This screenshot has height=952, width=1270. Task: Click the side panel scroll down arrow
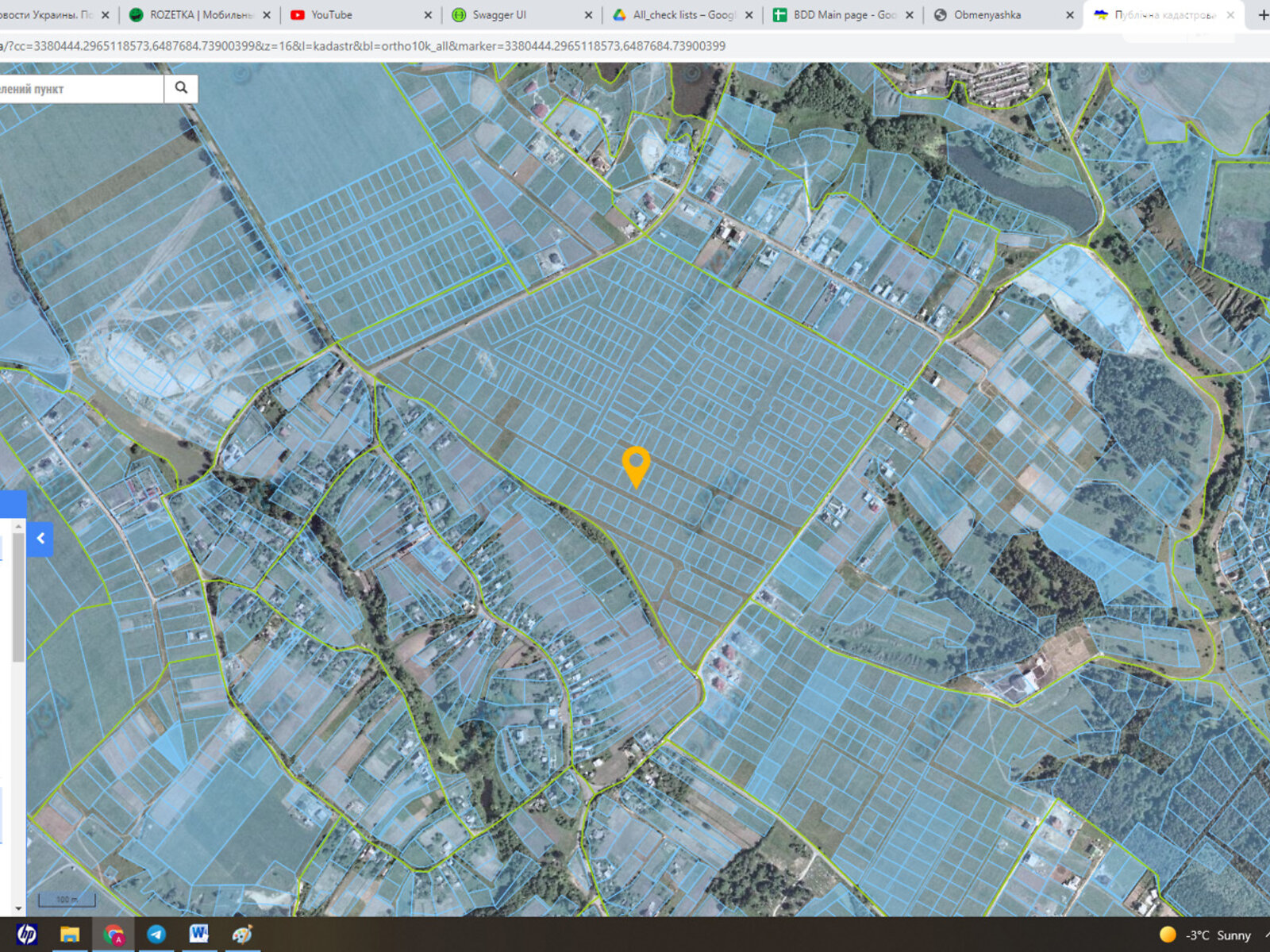coord(18,908)
